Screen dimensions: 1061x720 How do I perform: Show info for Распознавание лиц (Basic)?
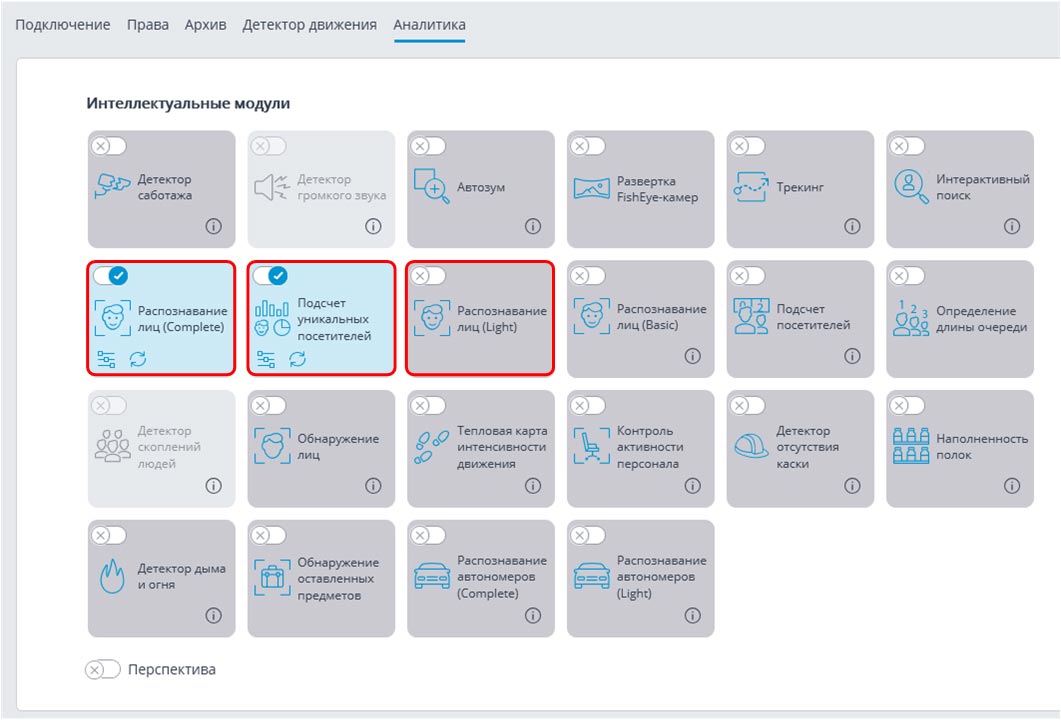click(692, 356)
